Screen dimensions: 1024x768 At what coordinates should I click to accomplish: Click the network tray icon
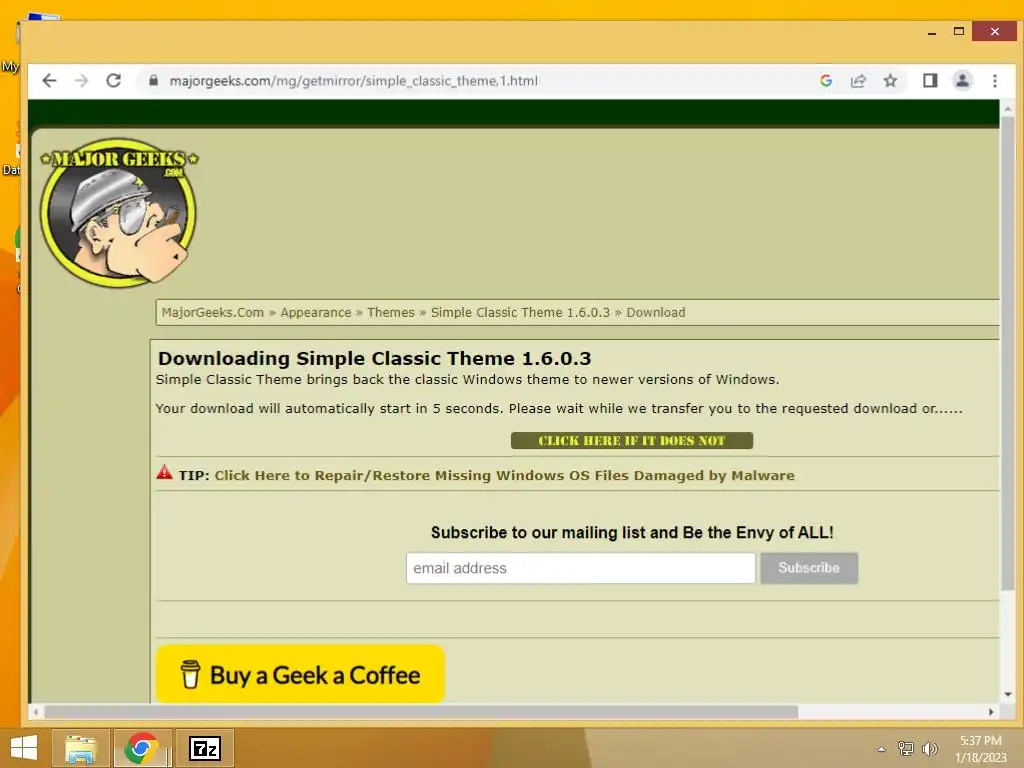coord(905,749)
